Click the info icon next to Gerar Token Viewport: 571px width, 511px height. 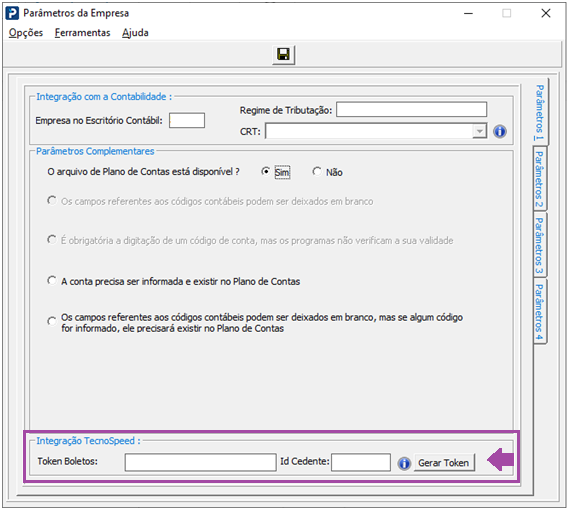pyautogui.click(x=404, y=463)
